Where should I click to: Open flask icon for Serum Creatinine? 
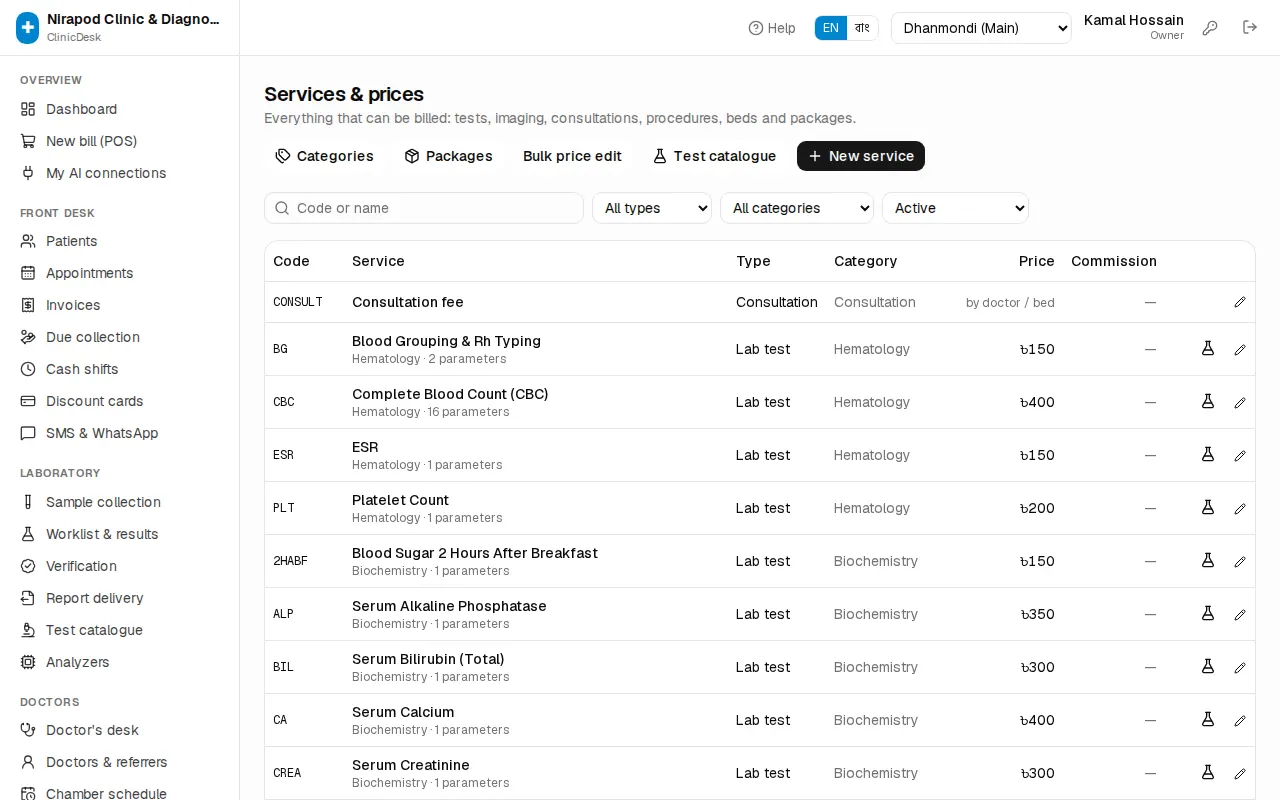1208,773
